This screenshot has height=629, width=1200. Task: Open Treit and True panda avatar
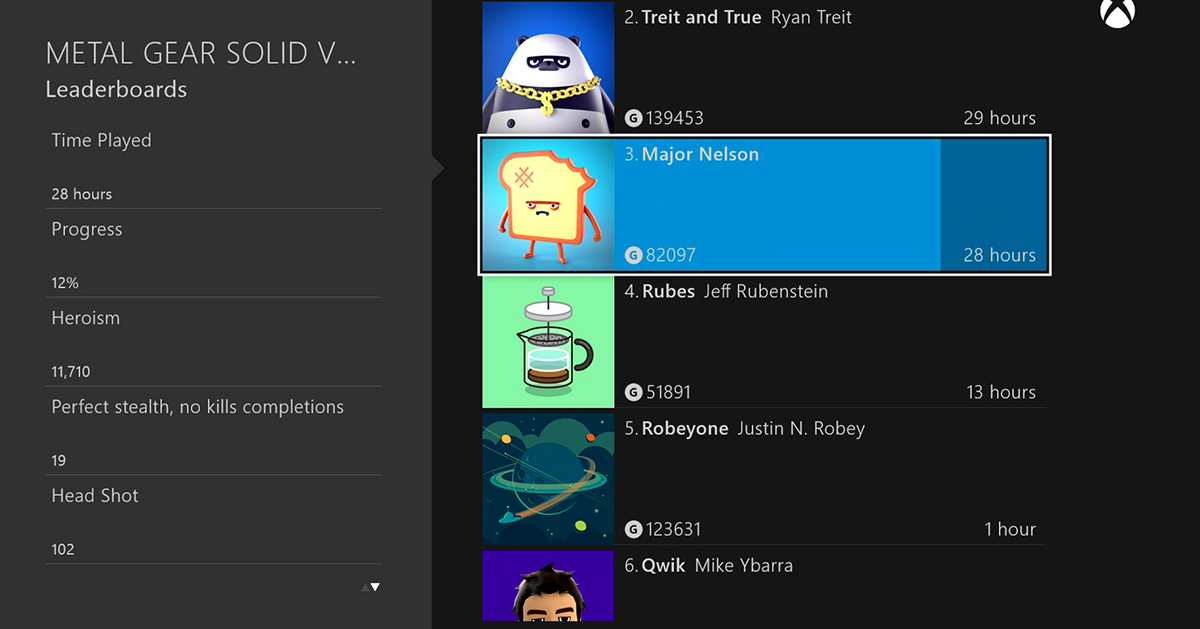click(x=548, y=67)
